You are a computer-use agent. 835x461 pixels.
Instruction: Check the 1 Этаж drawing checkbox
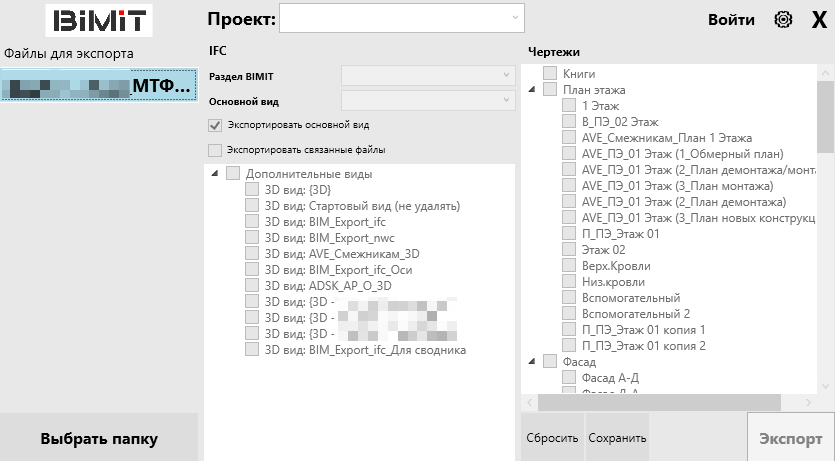click(x=569, y=106)
